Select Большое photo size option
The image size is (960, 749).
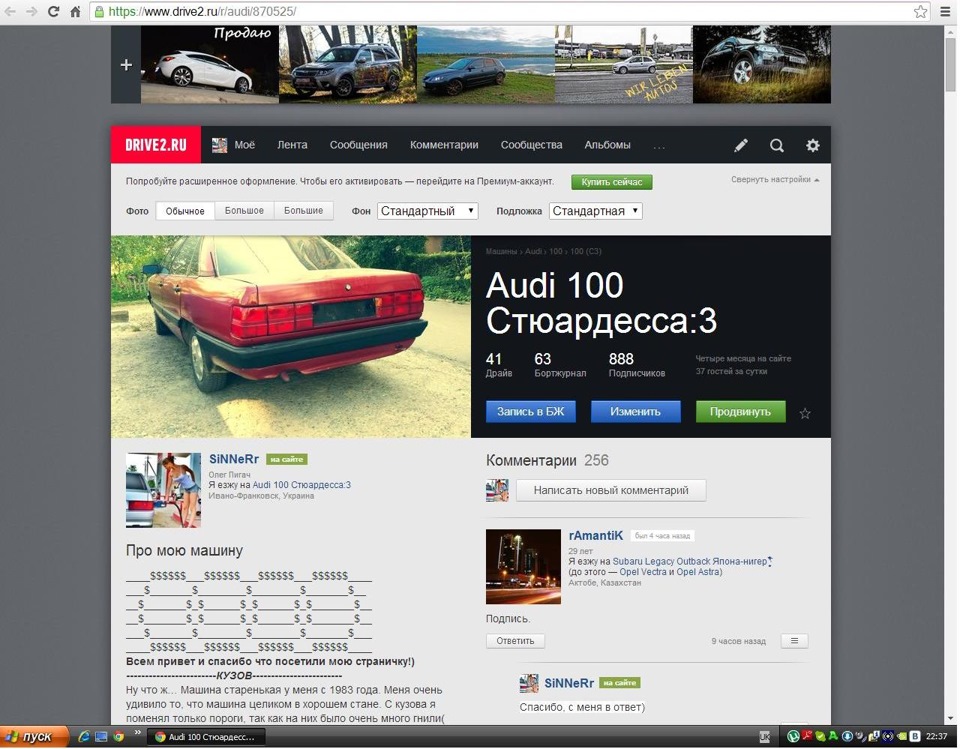tap(244, 211)
